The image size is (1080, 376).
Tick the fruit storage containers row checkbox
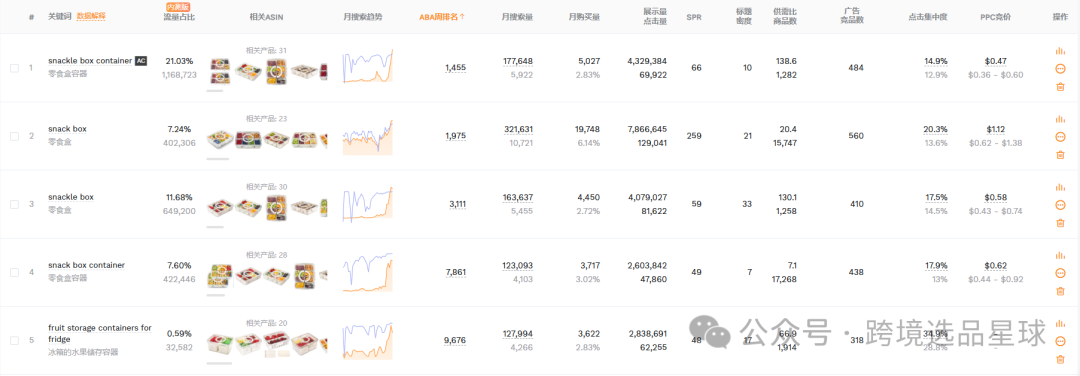[x=14, y=340]
